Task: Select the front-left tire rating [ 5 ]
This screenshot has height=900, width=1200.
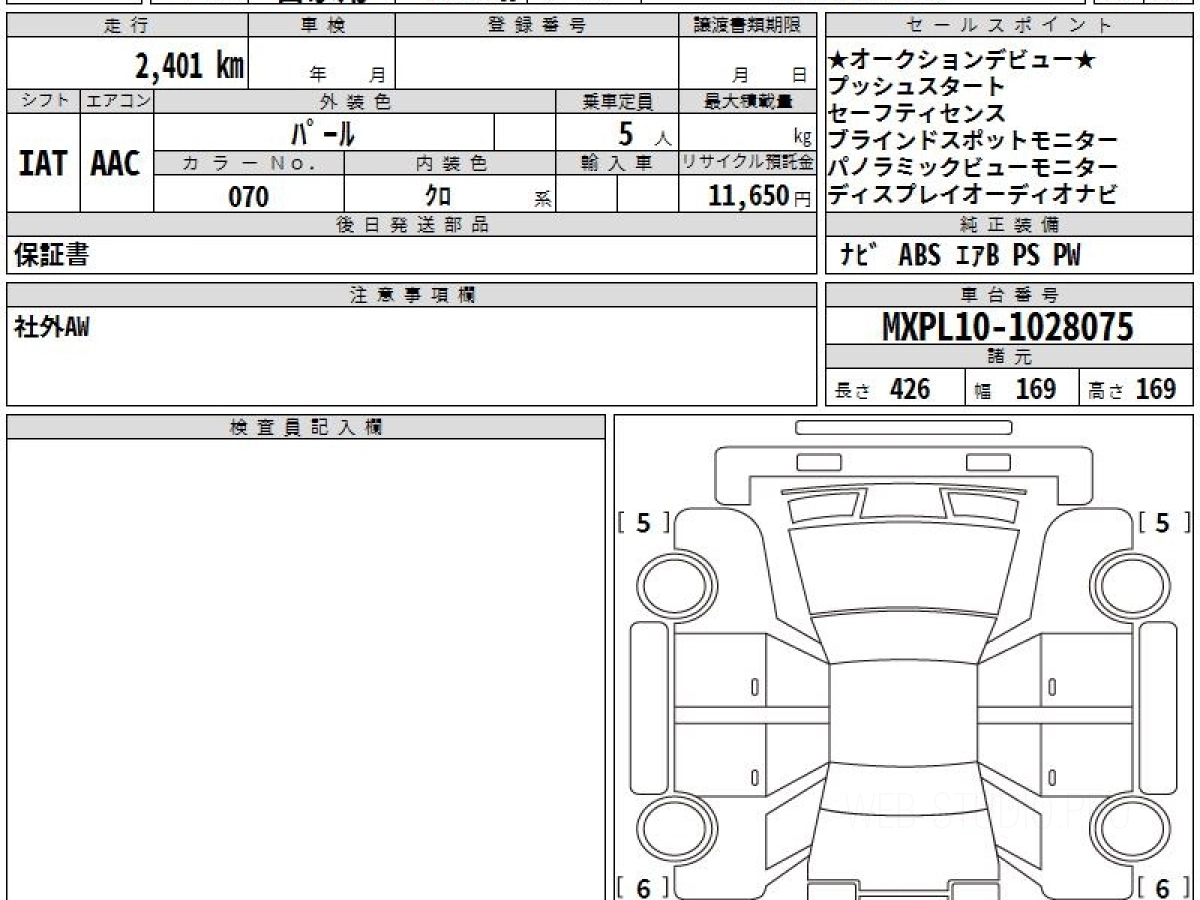Action: click(643, 522)
